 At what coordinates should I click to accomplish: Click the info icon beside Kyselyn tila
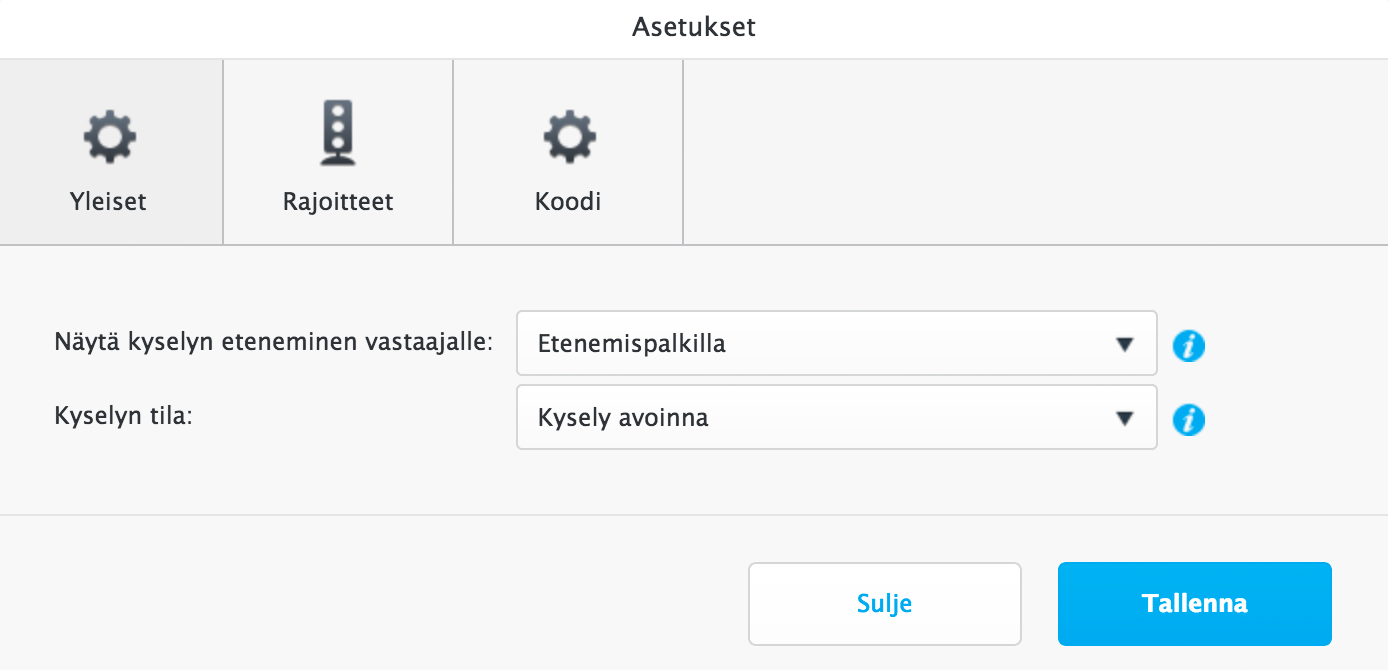click(1188, 419)
